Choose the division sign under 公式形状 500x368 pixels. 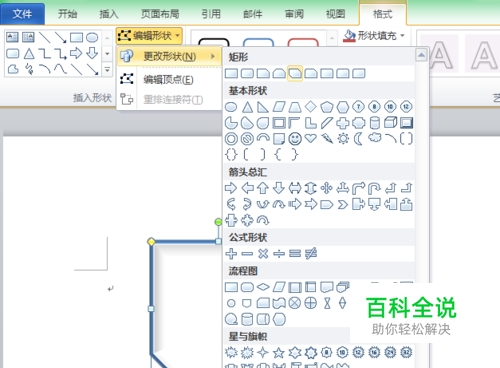(x=279, y=254)
